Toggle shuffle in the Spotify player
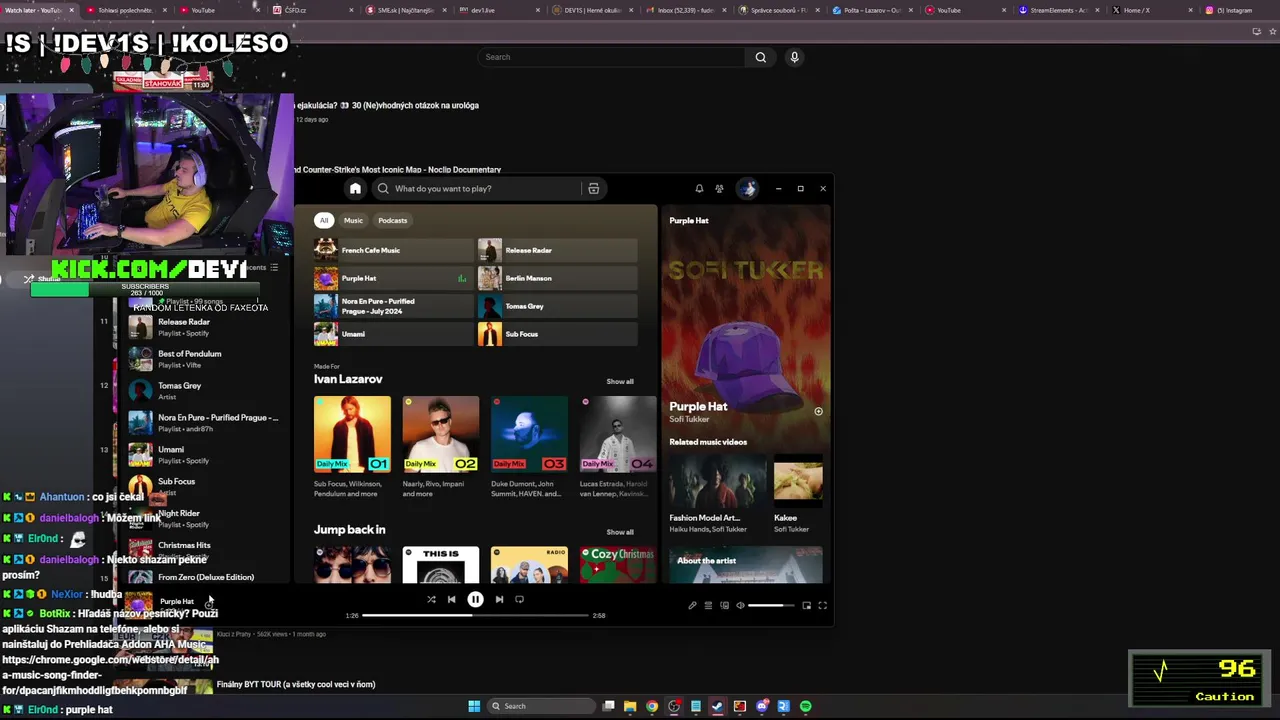The image size is (1280, 720). 431,599
